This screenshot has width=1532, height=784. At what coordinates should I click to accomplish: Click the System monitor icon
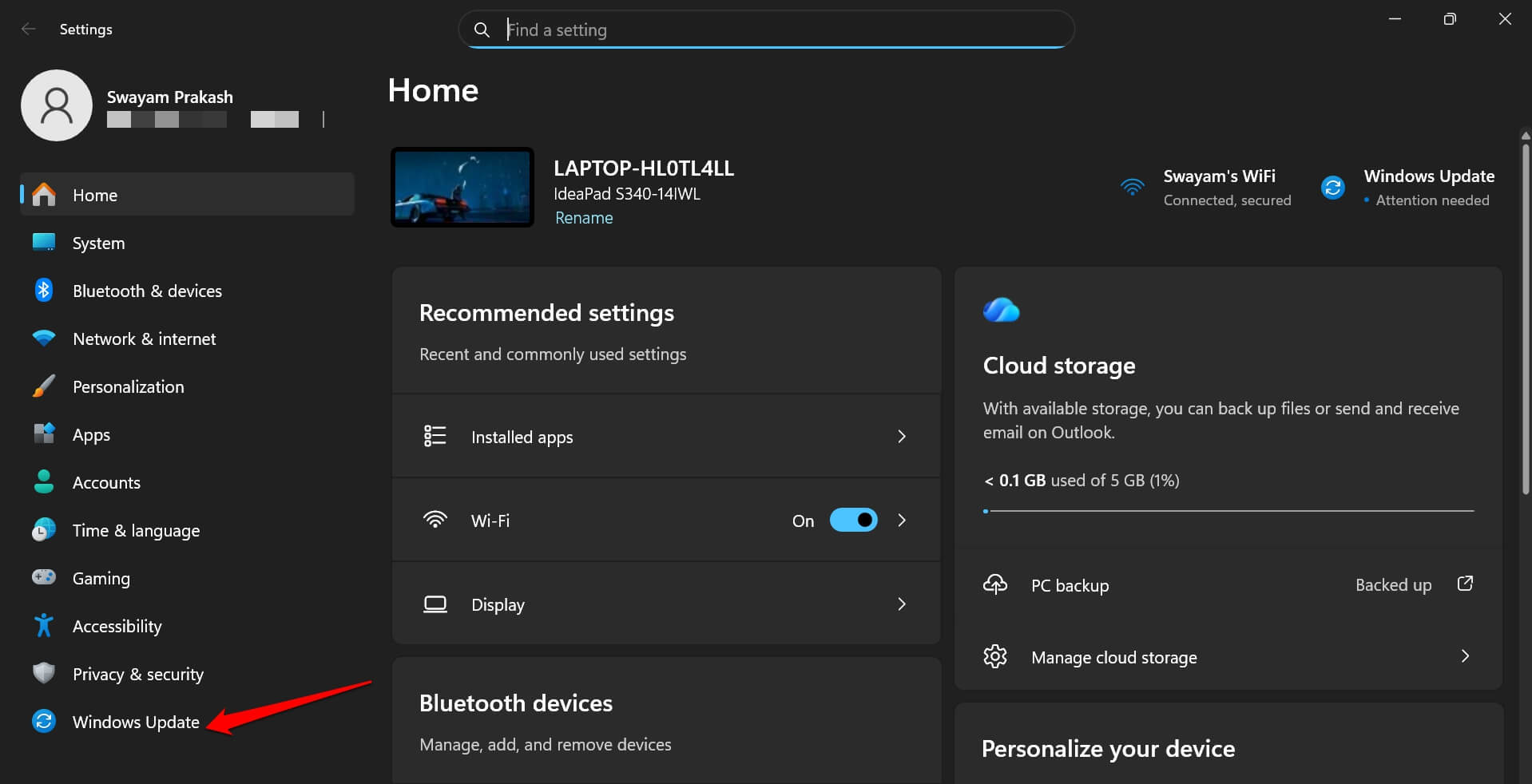click(44, 242)
